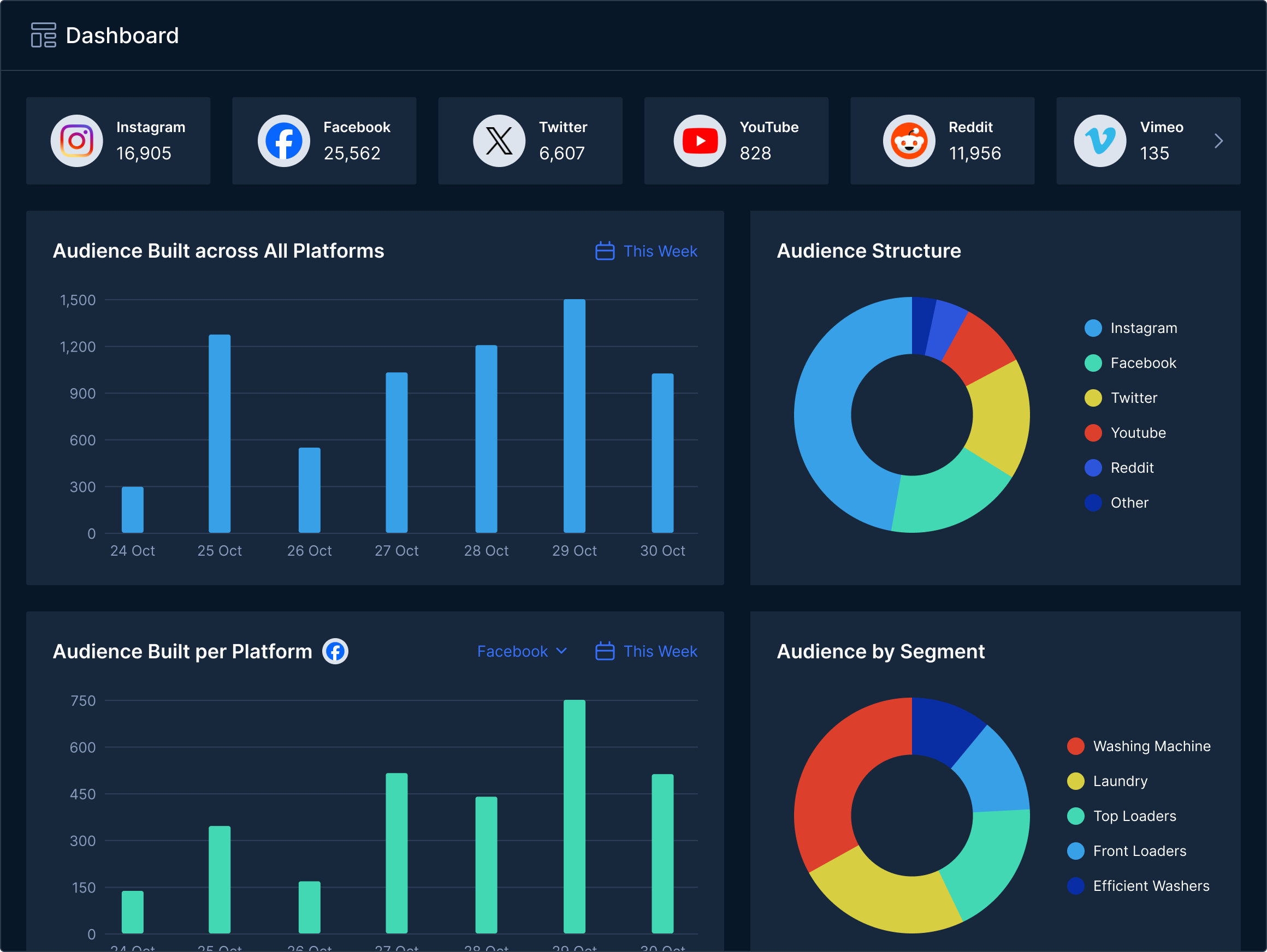Expand the platforms list via right chevron
The image size is (1267, 952).
(1219, 140)
